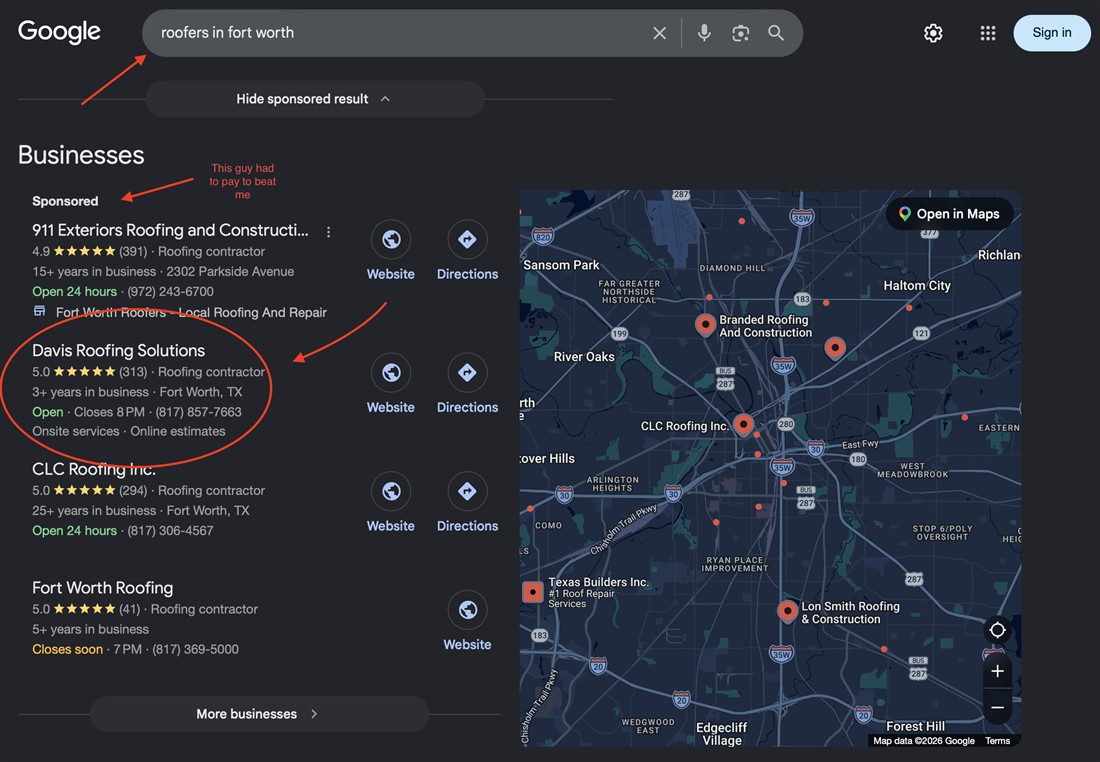Click the Sign in button
Image resolution: width=1100 pixels, height=762 pixels.
1052,32
